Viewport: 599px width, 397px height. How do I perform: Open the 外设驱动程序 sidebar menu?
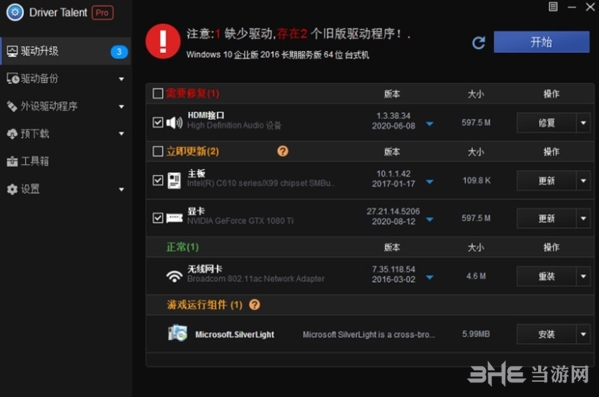pos(66,106)
